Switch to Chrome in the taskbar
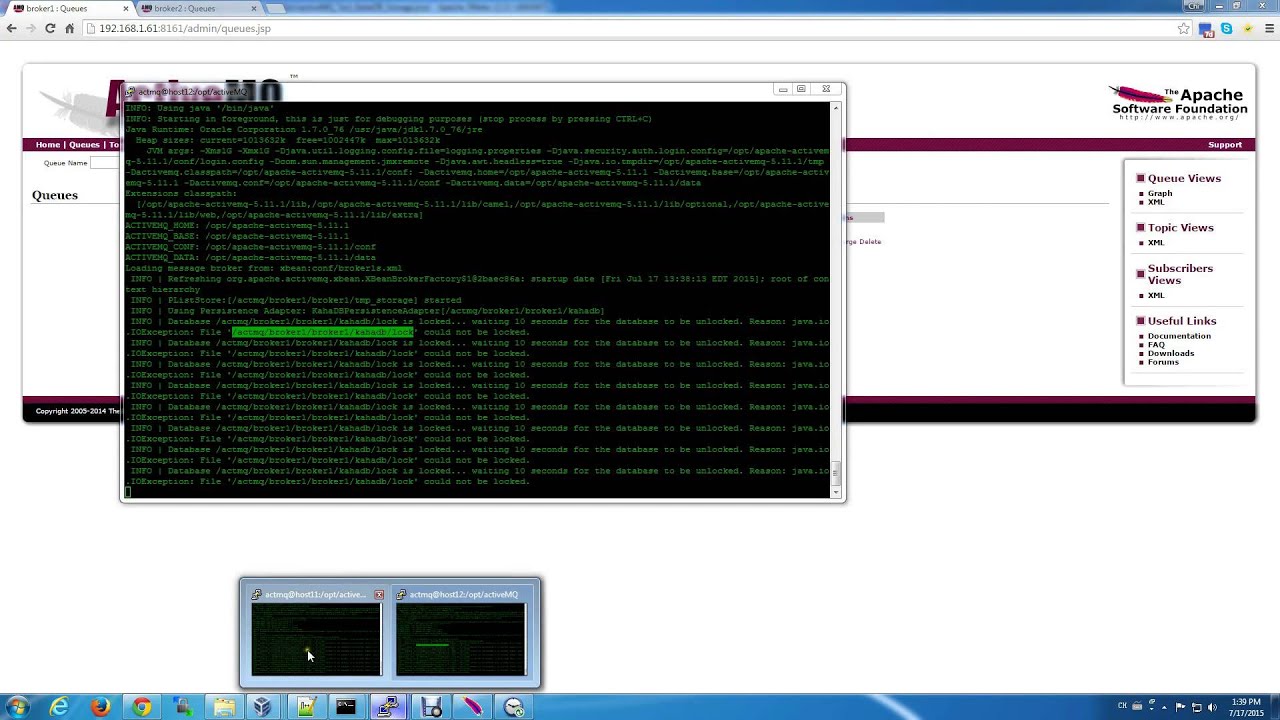The width and height of the screenshot is (1280, 720). pyautogui.click(x=141, y=707)
